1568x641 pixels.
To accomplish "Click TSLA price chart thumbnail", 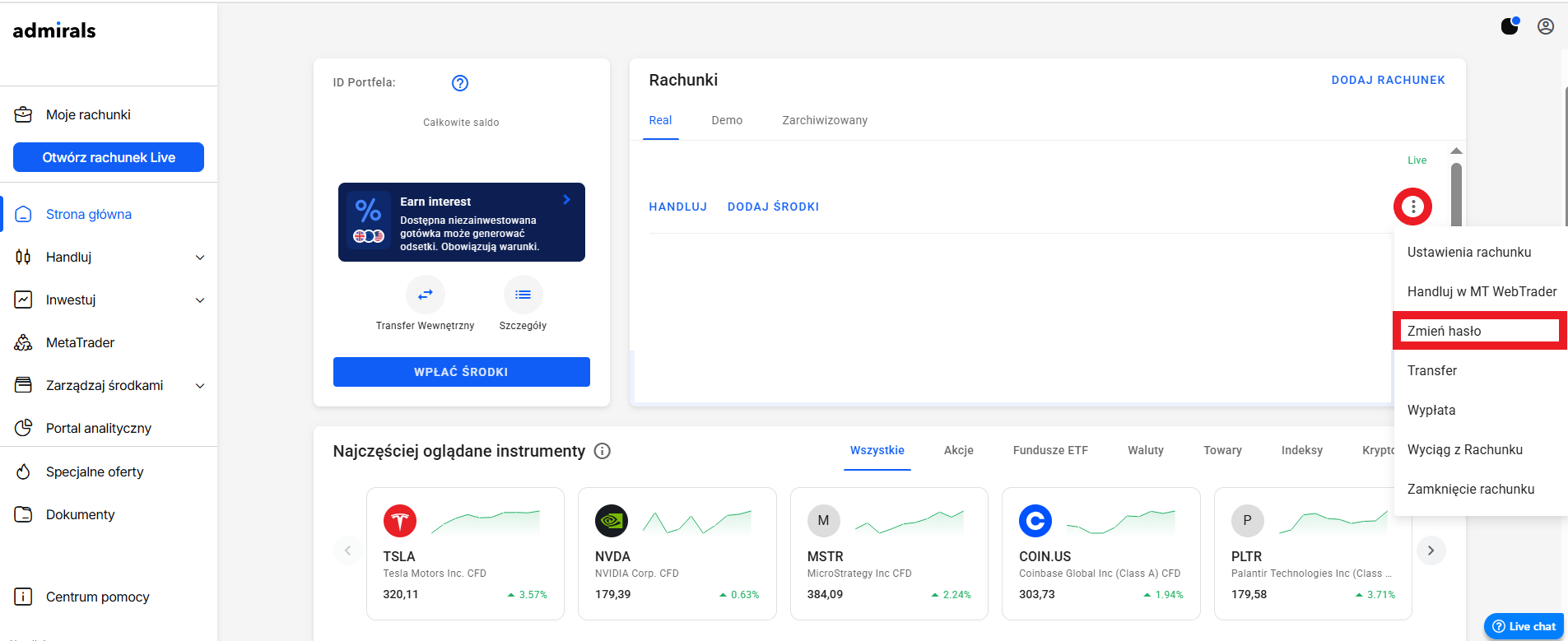I will (x=486, y=521).
